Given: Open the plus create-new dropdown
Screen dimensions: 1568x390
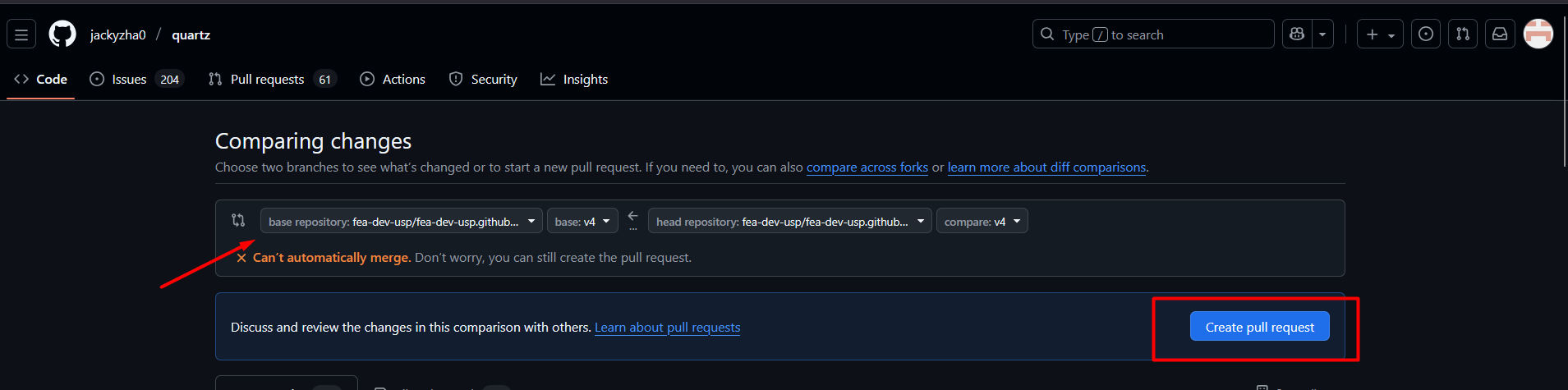Looking at the screenshot, I should pyautogui.click(x=1380, y=34).
